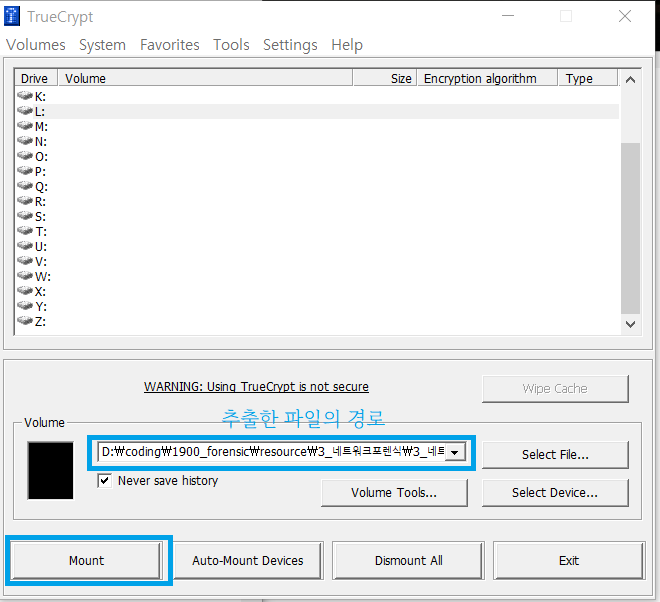The image size is (660, 602).
Task: Click the Mount button
Action: 86,560
